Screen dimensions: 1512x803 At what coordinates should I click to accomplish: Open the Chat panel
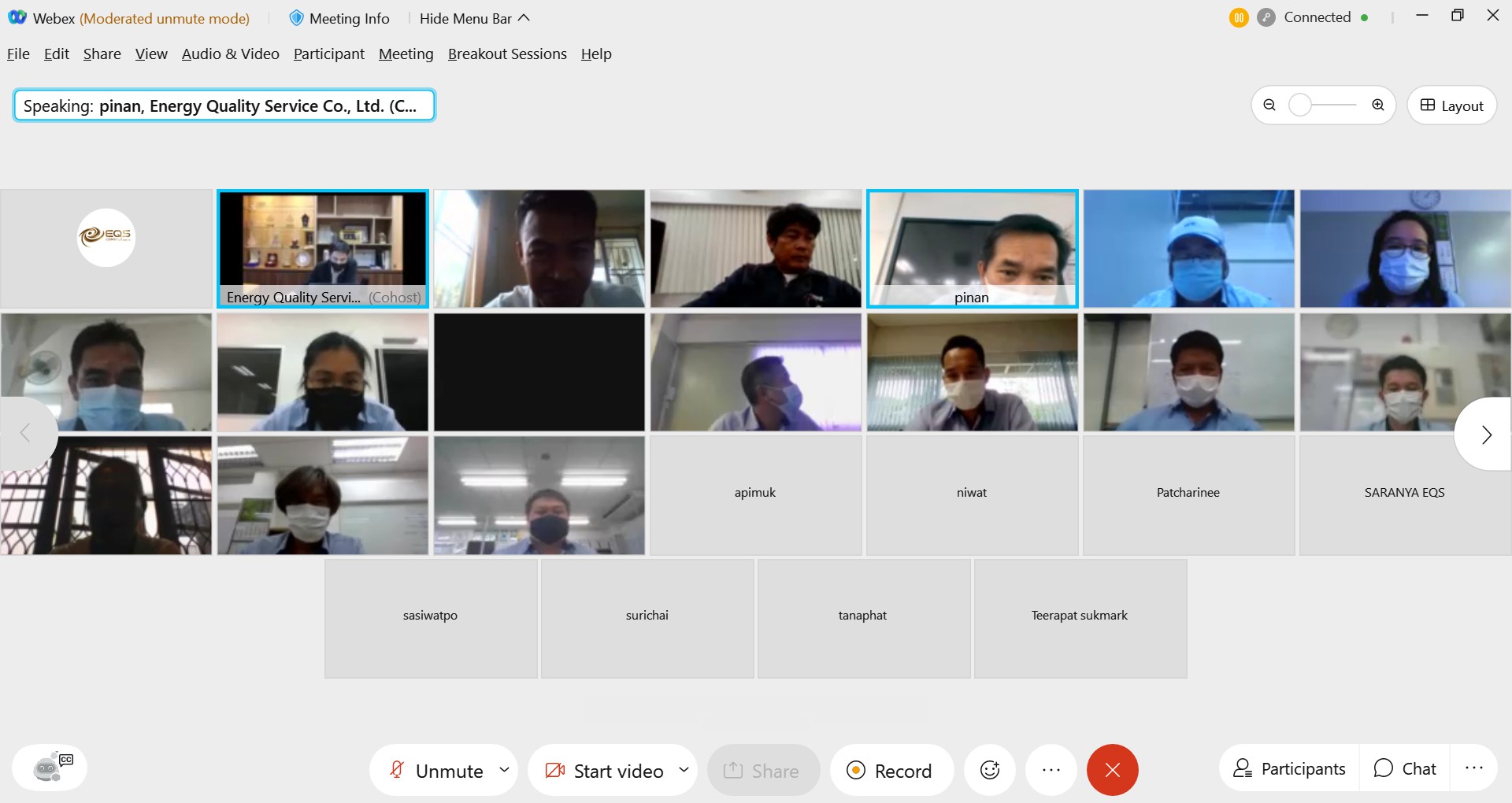(1405, 768)
